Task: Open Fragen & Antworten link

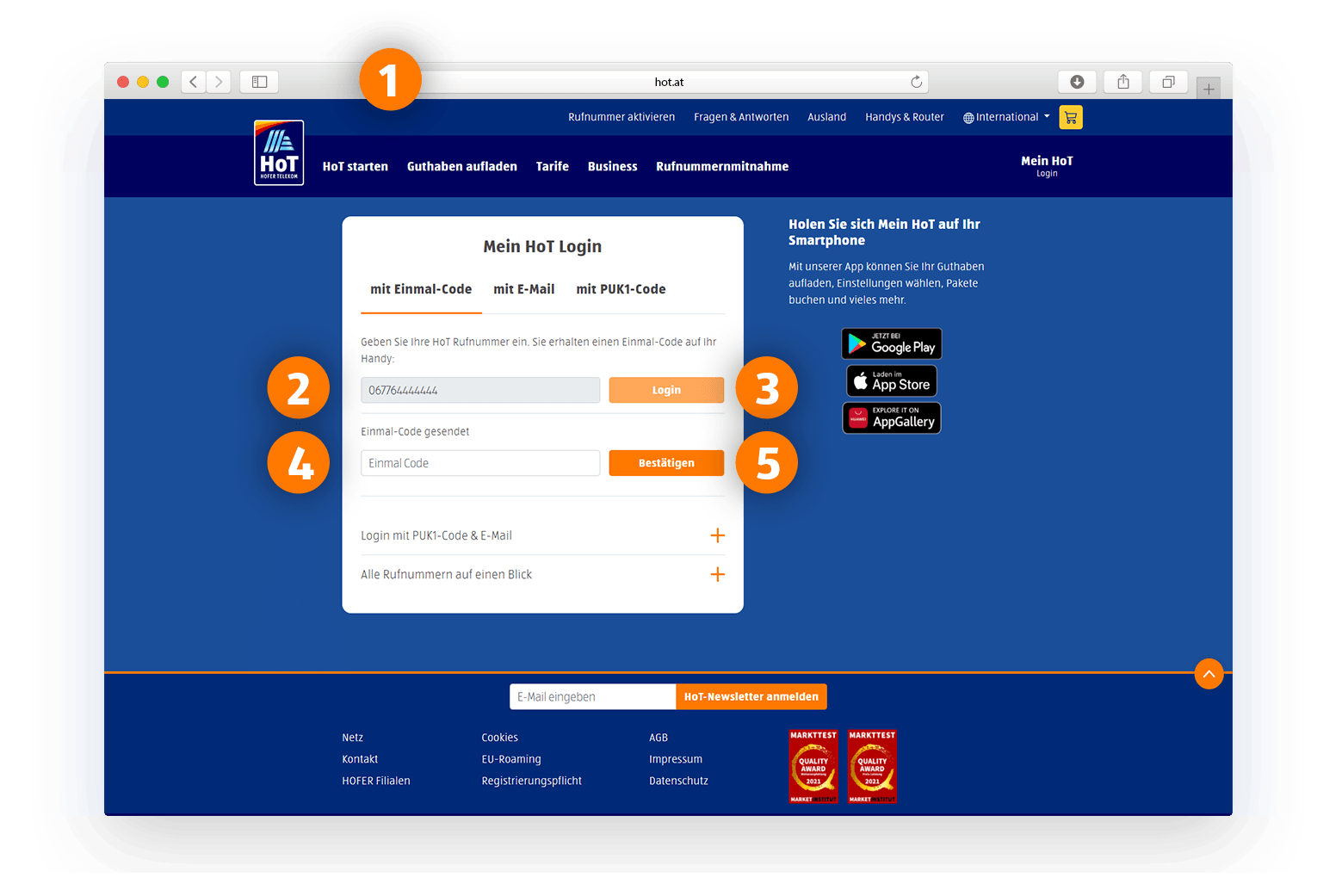Action: coord(741,117)
